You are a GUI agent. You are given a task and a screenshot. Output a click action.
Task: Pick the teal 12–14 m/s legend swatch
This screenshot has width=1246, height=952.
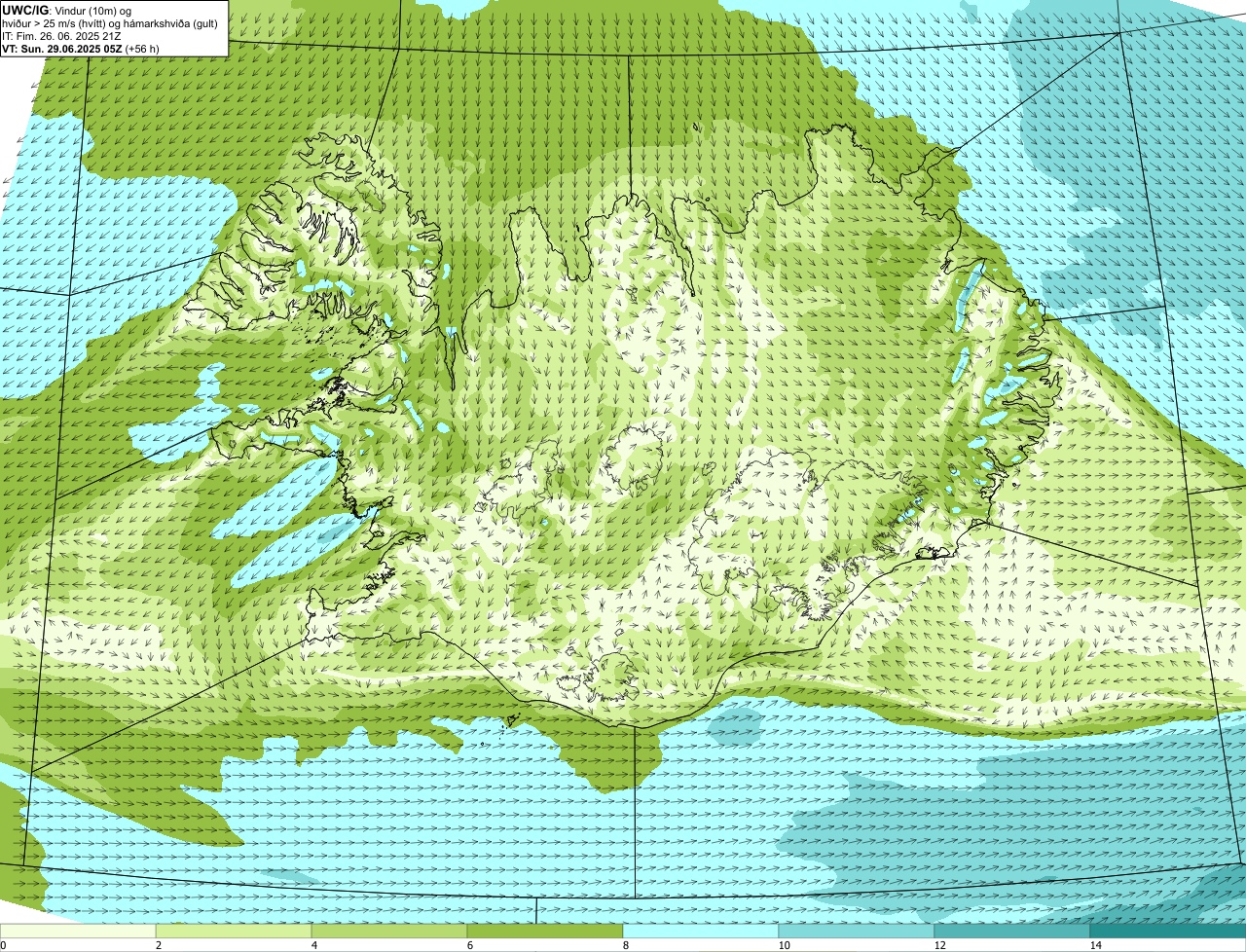pos(1012,932)
